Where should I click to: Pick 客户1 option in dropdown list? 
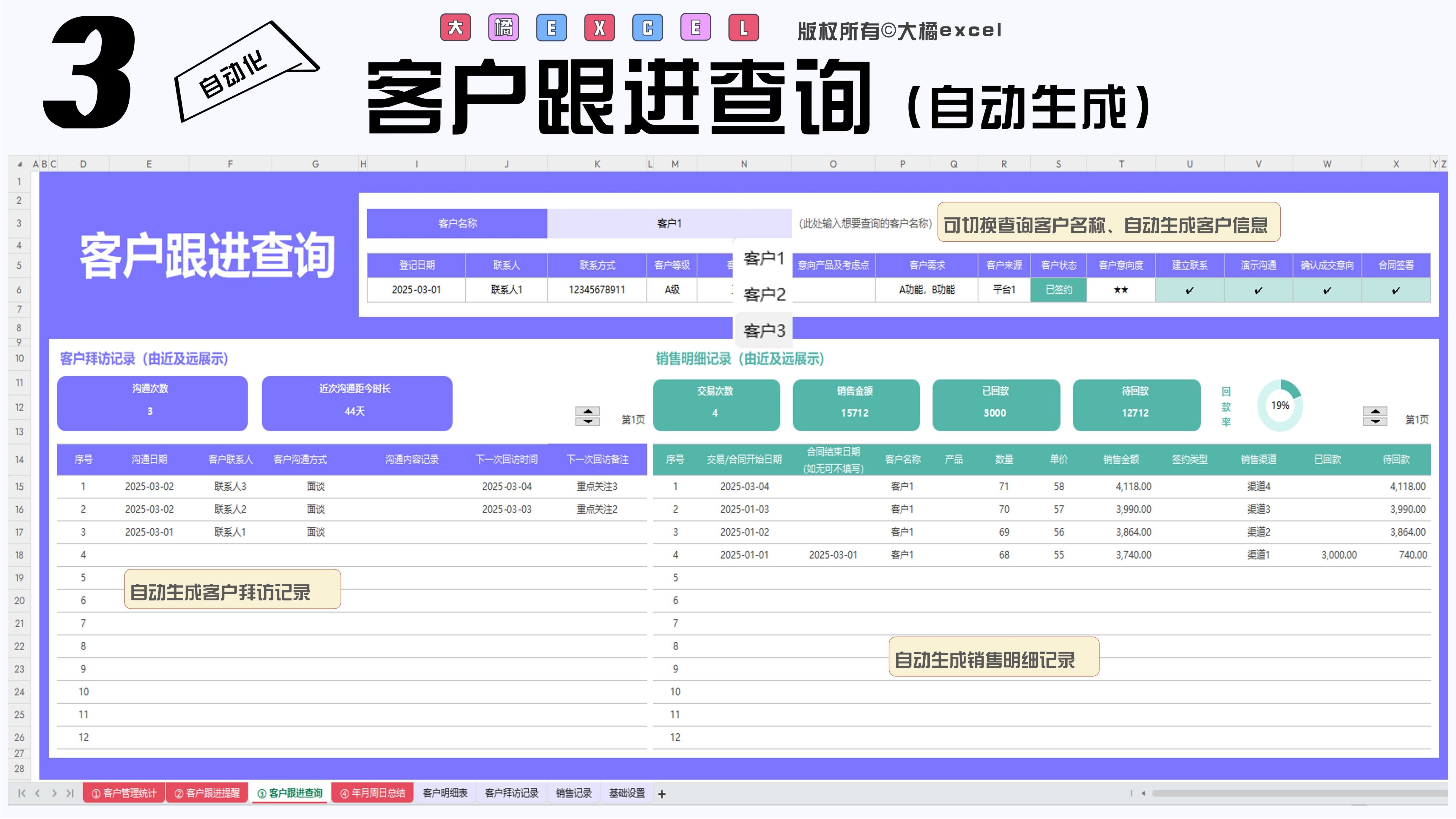pos(764,258)
